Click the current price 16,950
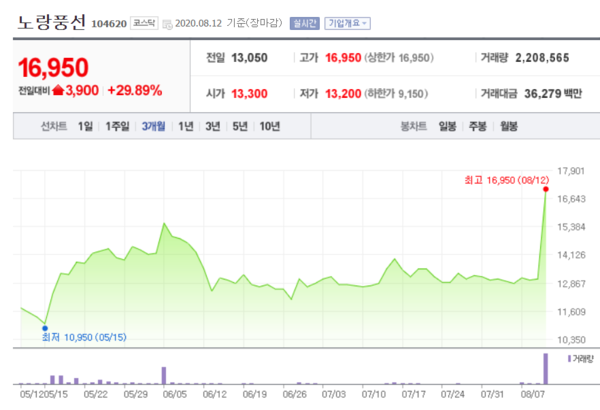Image resolution: width=600 pixels, height=410 pixels. click(x=53, y=68)
